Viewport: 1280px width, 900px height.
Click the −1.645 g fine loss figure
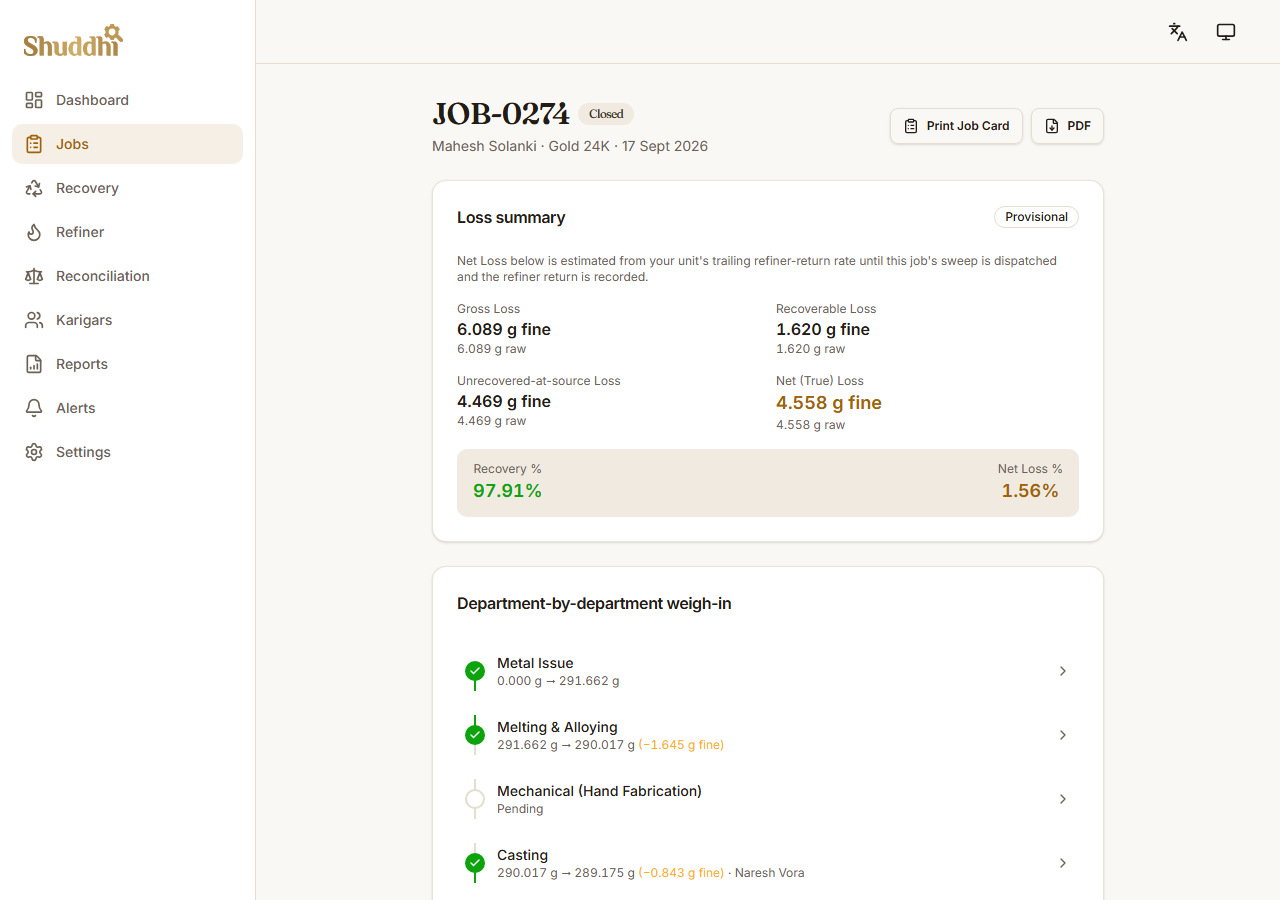(681, 745)
